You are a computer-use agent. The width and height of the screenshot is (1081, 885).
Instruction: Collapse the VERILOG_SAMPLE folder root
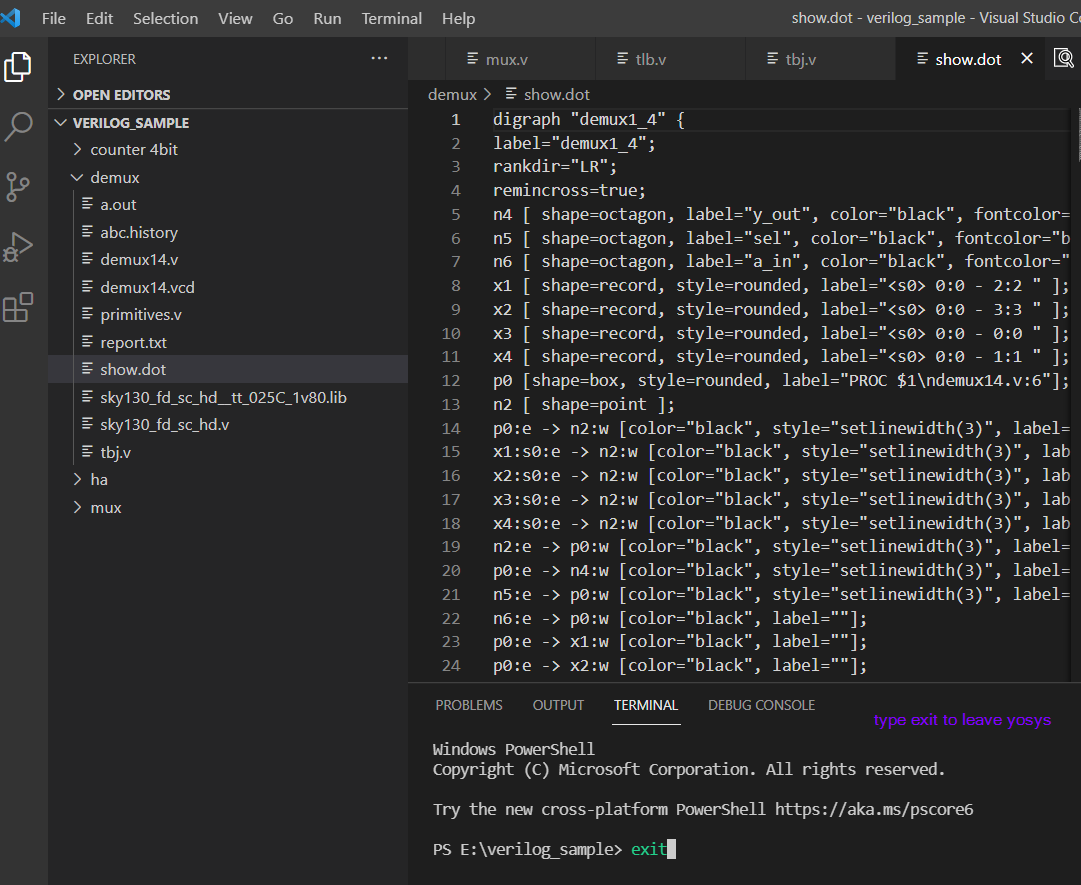pyautogui.click(x=61, y=122)
